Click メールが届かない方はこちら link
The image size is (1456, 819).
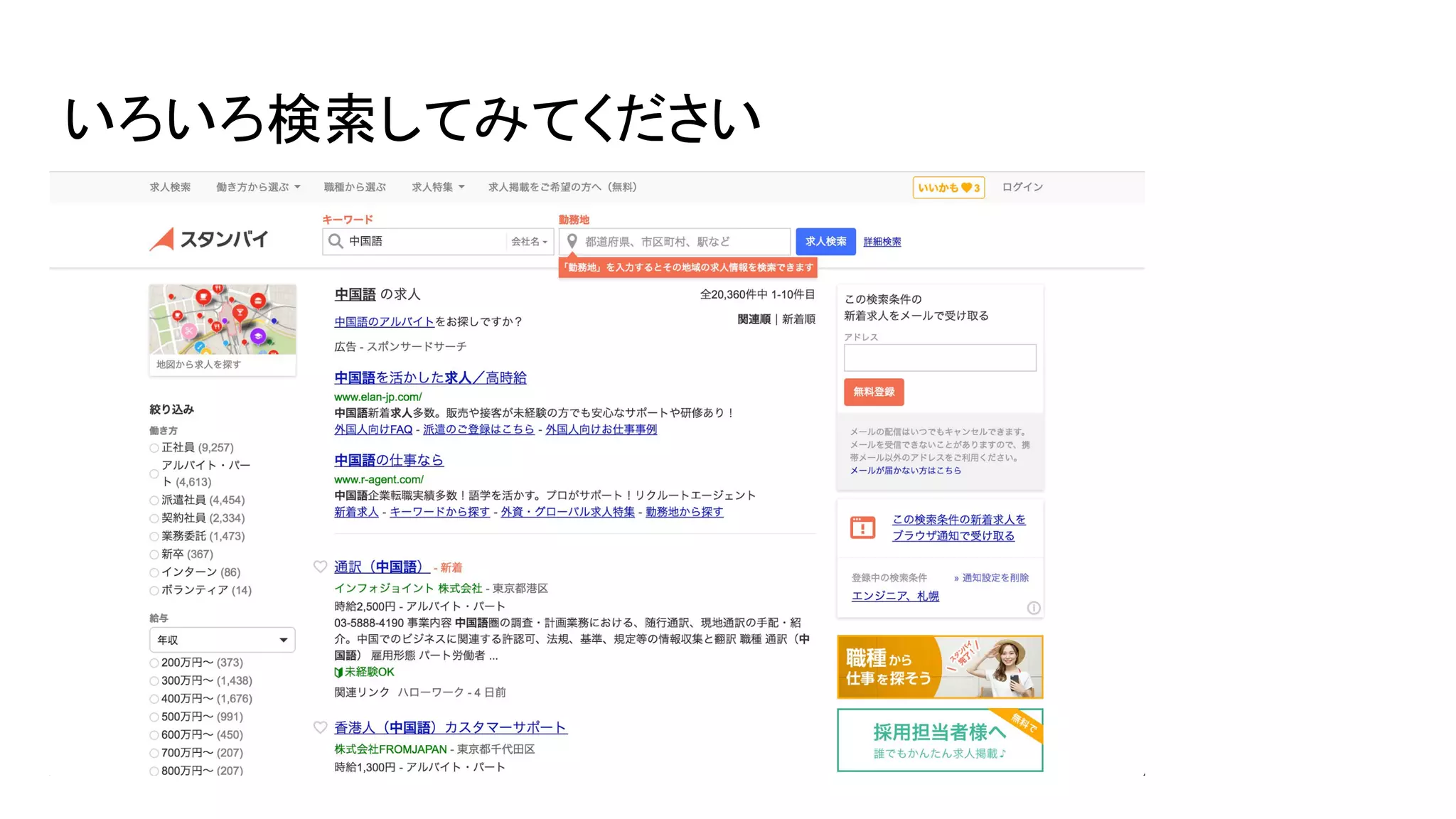(x=905, y=471)
